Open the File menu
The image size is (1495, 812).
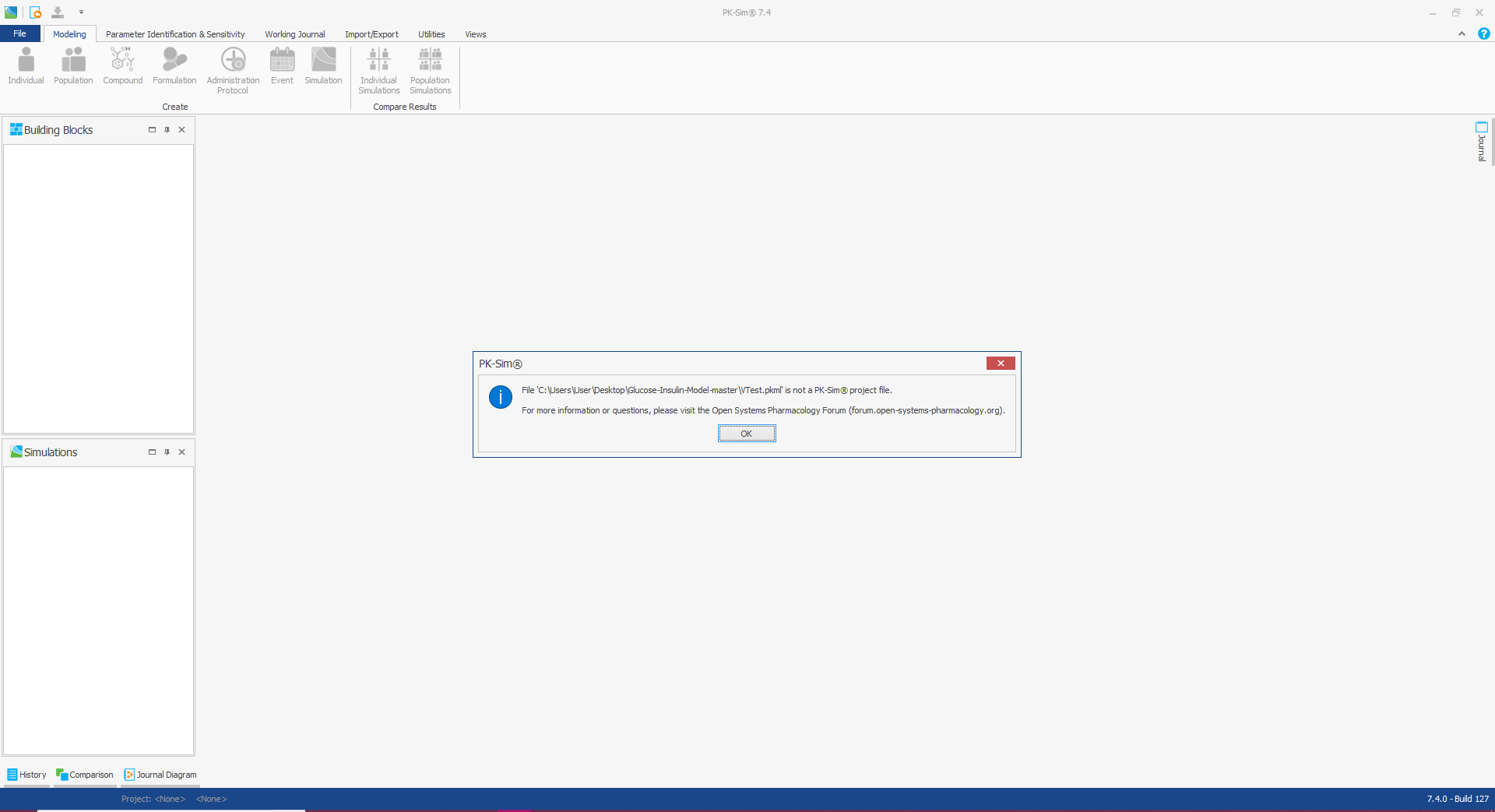tap(19, 33)
